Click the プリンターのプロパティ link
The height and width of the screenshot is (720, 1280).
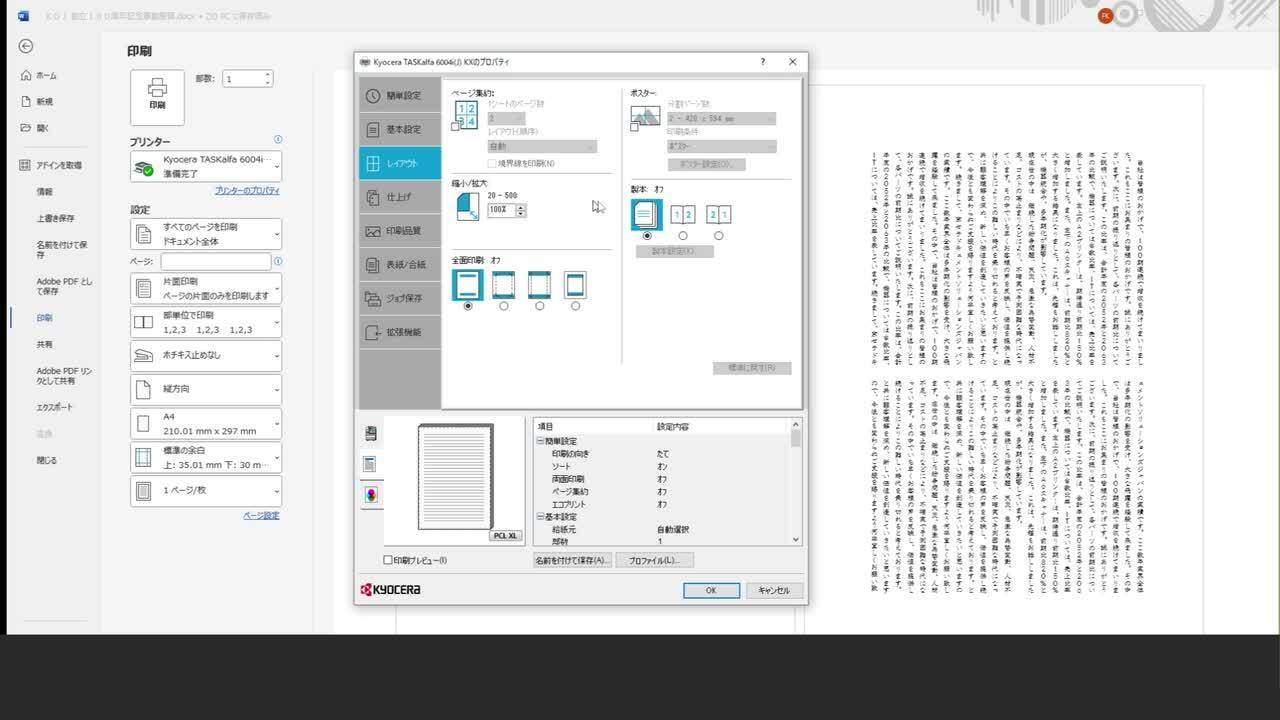[x=248, y=190]
